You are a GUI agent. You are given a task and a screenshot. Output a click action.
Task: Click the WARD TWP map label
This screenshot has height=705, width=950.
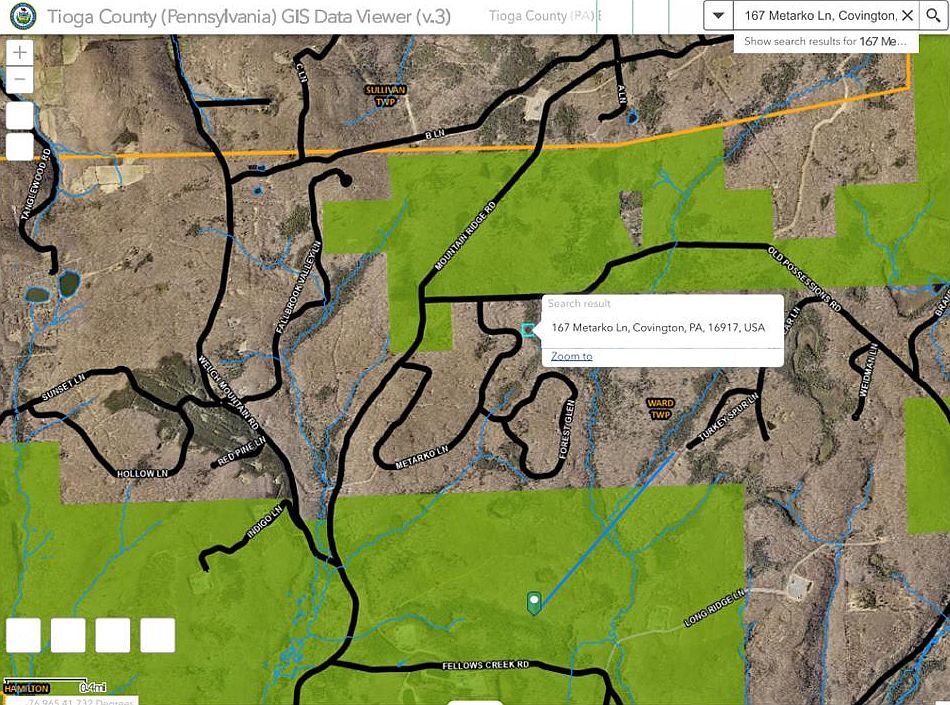pos(660,408)
